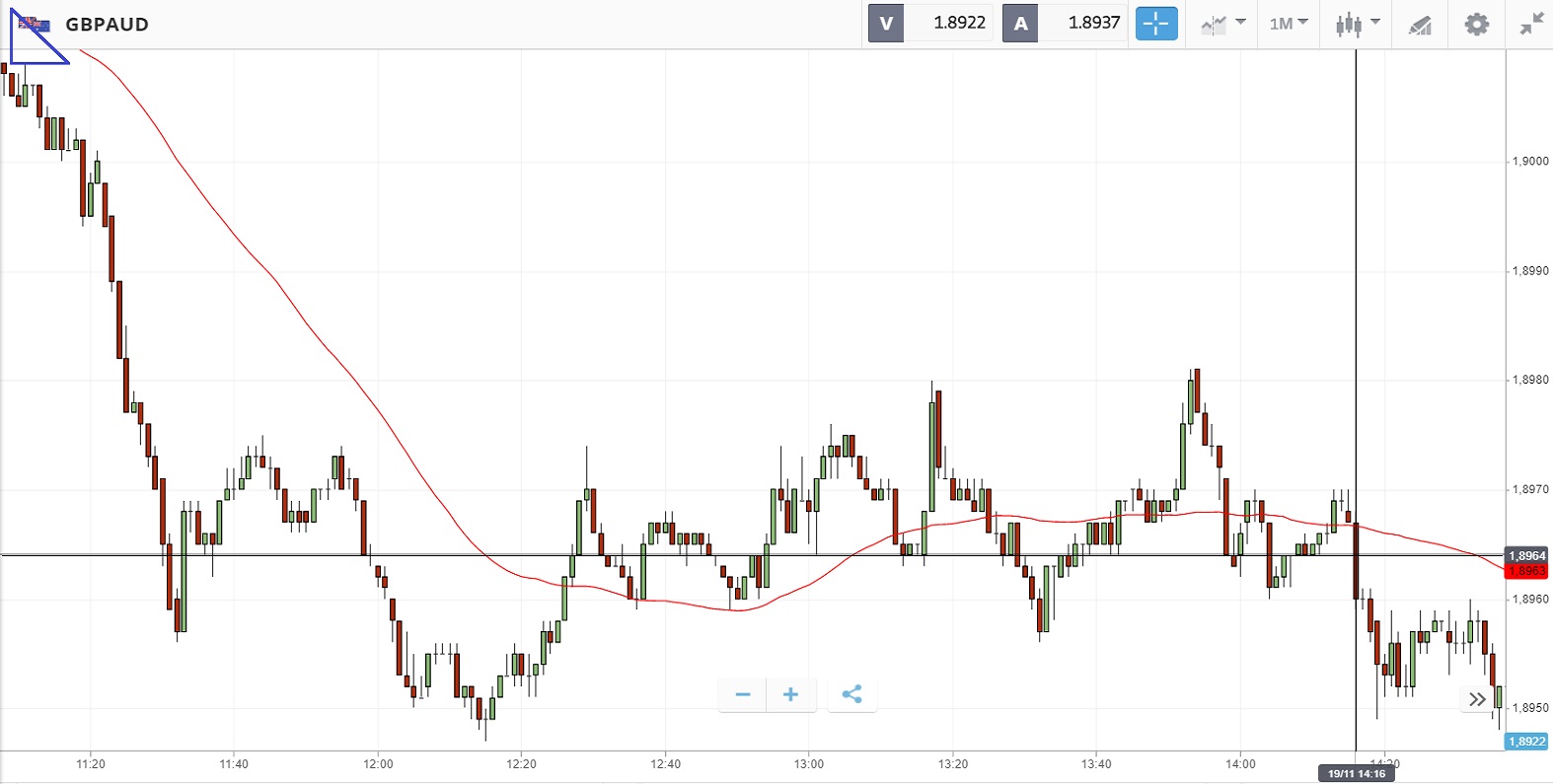This screenshot has width=1553, height=784.
Task: Open the 1M timeframe dropdown
Action: 1289,24
